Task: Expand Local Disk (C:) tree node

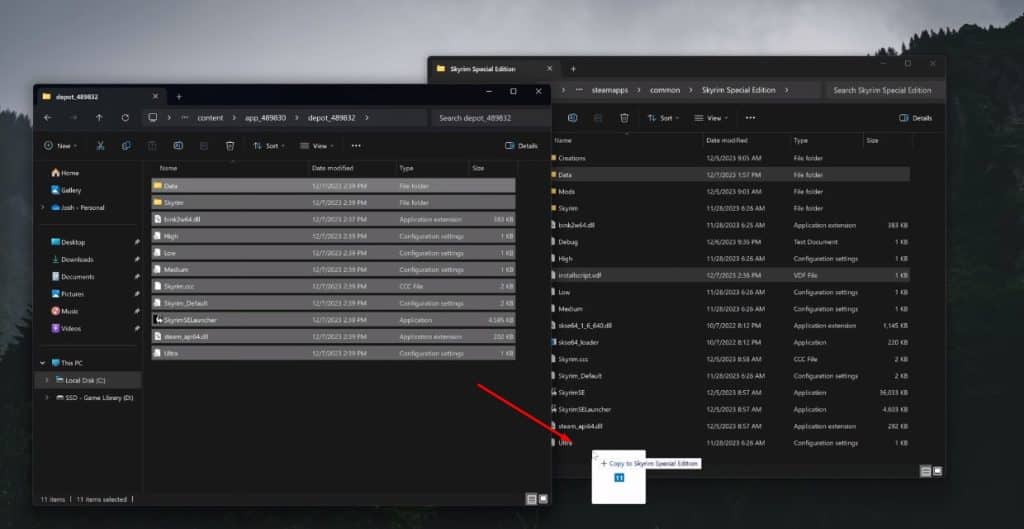Action: [x=46, y=380]
